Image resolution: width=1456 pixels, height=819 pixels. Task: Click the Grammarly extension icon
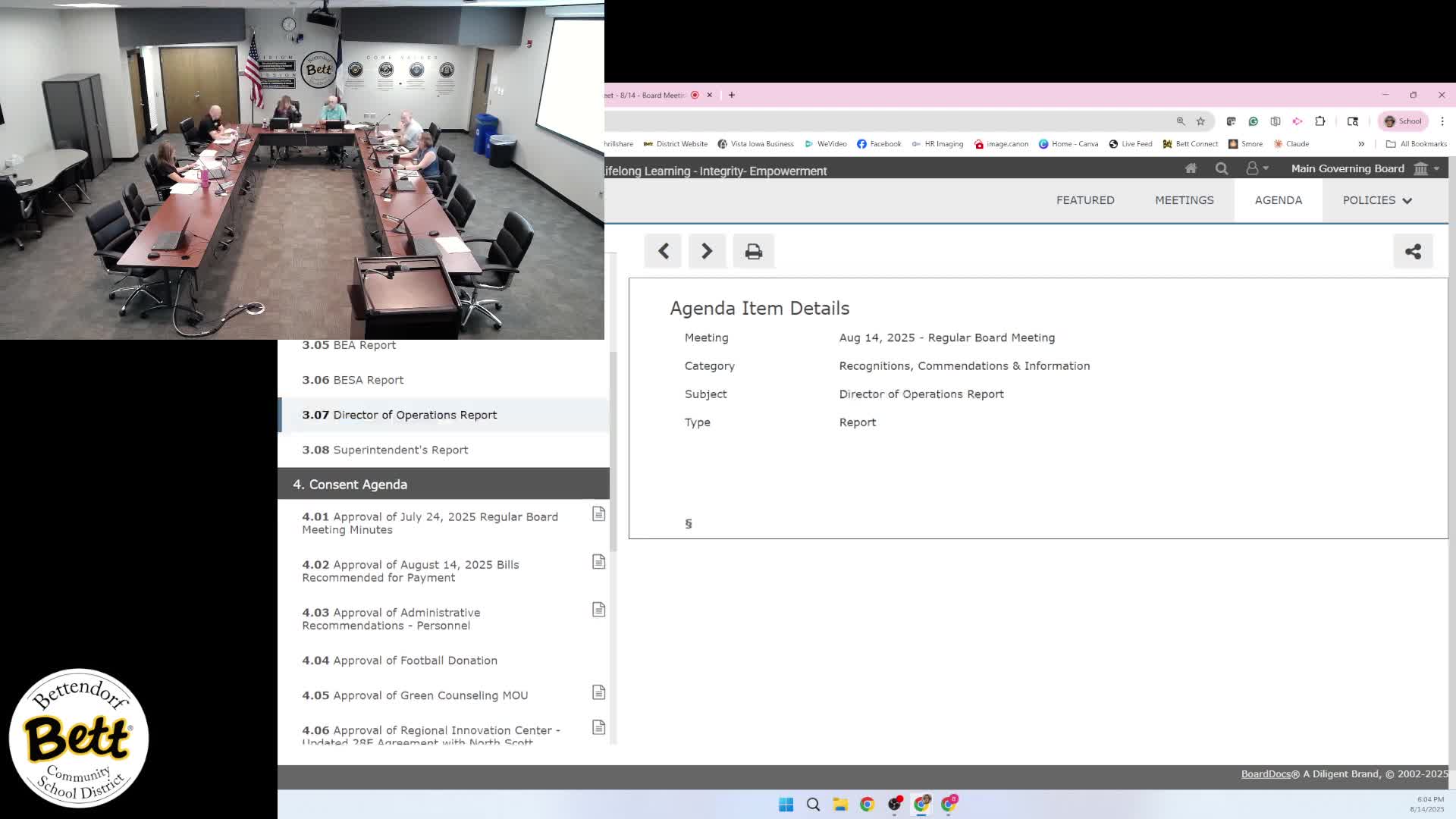1253,121
